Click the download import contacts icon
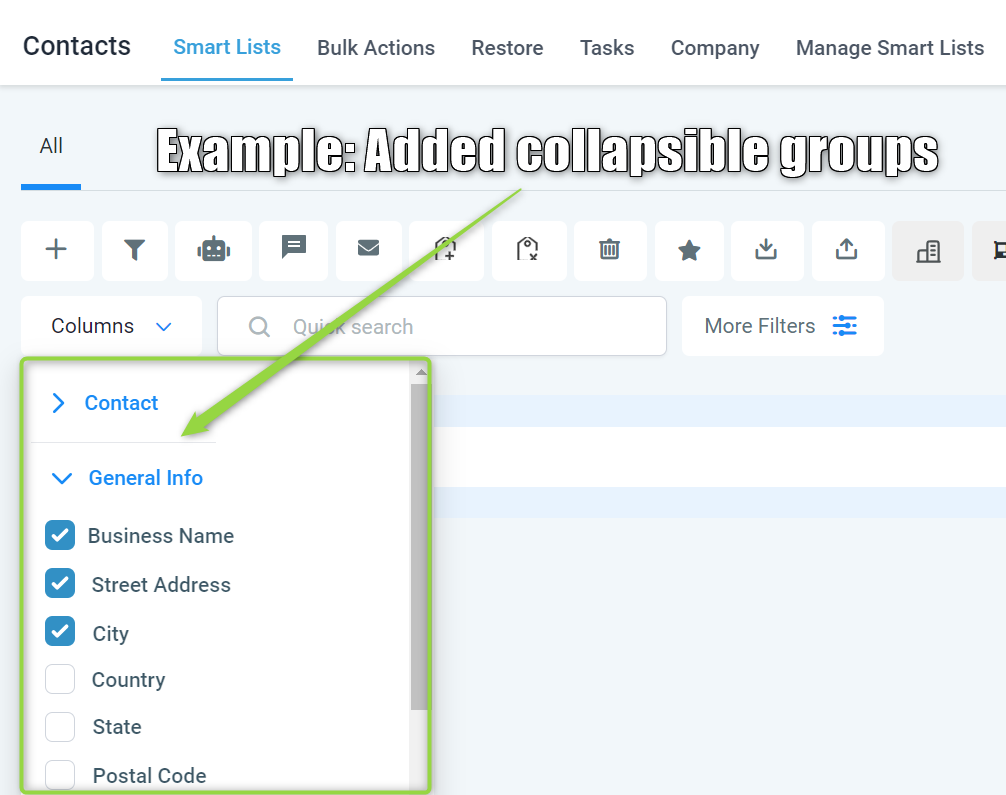Image resolution: width=1006 pixels, height=795 pixels. point(767,250)
